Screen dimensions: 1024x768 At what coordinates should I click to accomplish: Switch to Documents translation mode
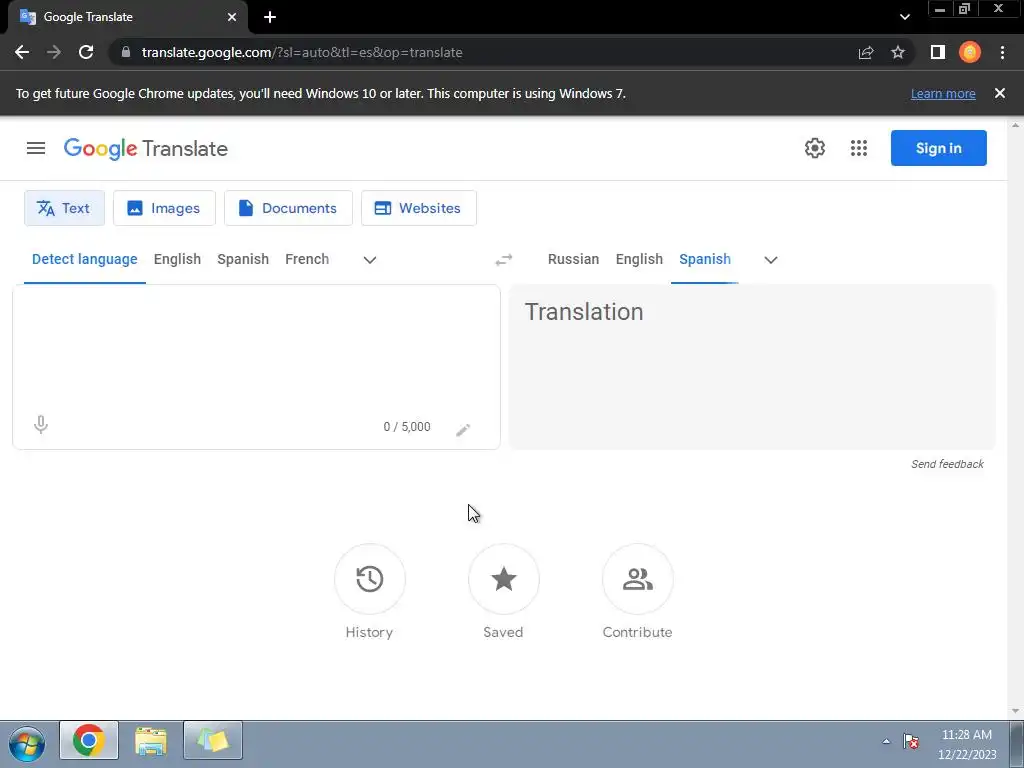[x=288, y=208]
